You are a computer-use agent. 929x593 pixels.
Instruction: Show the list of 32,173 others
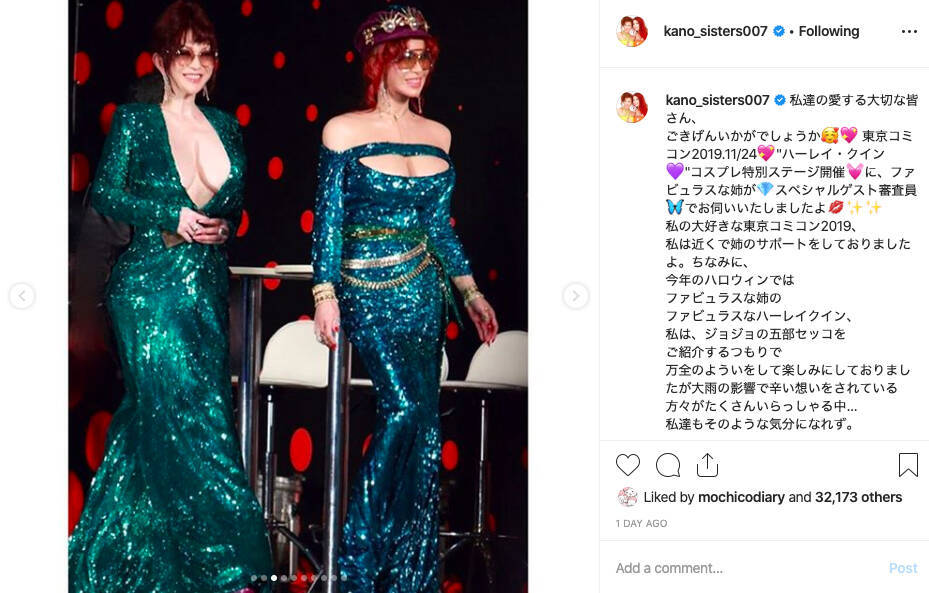click(x=858, y=497)
